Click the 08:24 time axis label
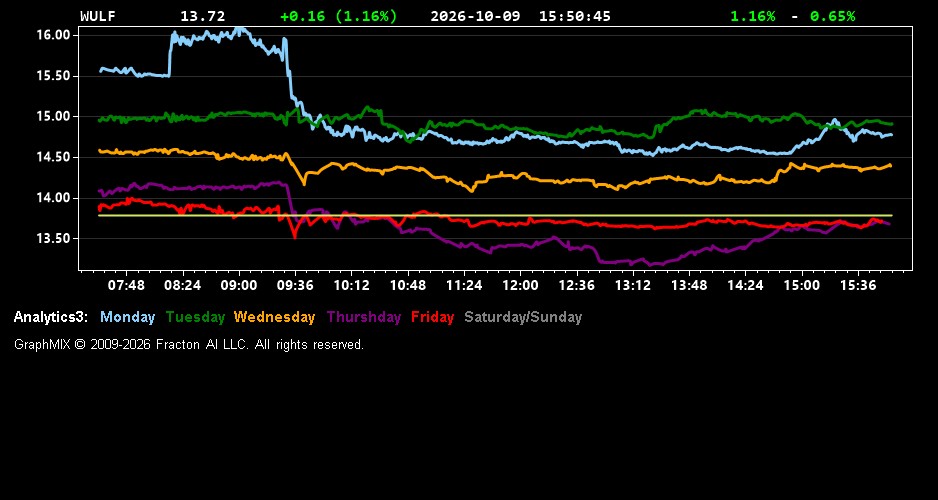 182,286
